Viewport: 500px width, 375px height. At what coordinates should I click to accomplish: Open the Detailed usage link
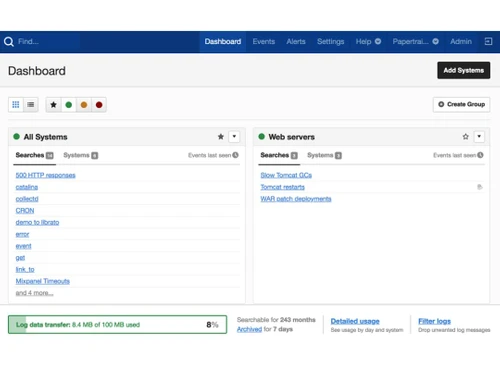[x=355, y=321]
